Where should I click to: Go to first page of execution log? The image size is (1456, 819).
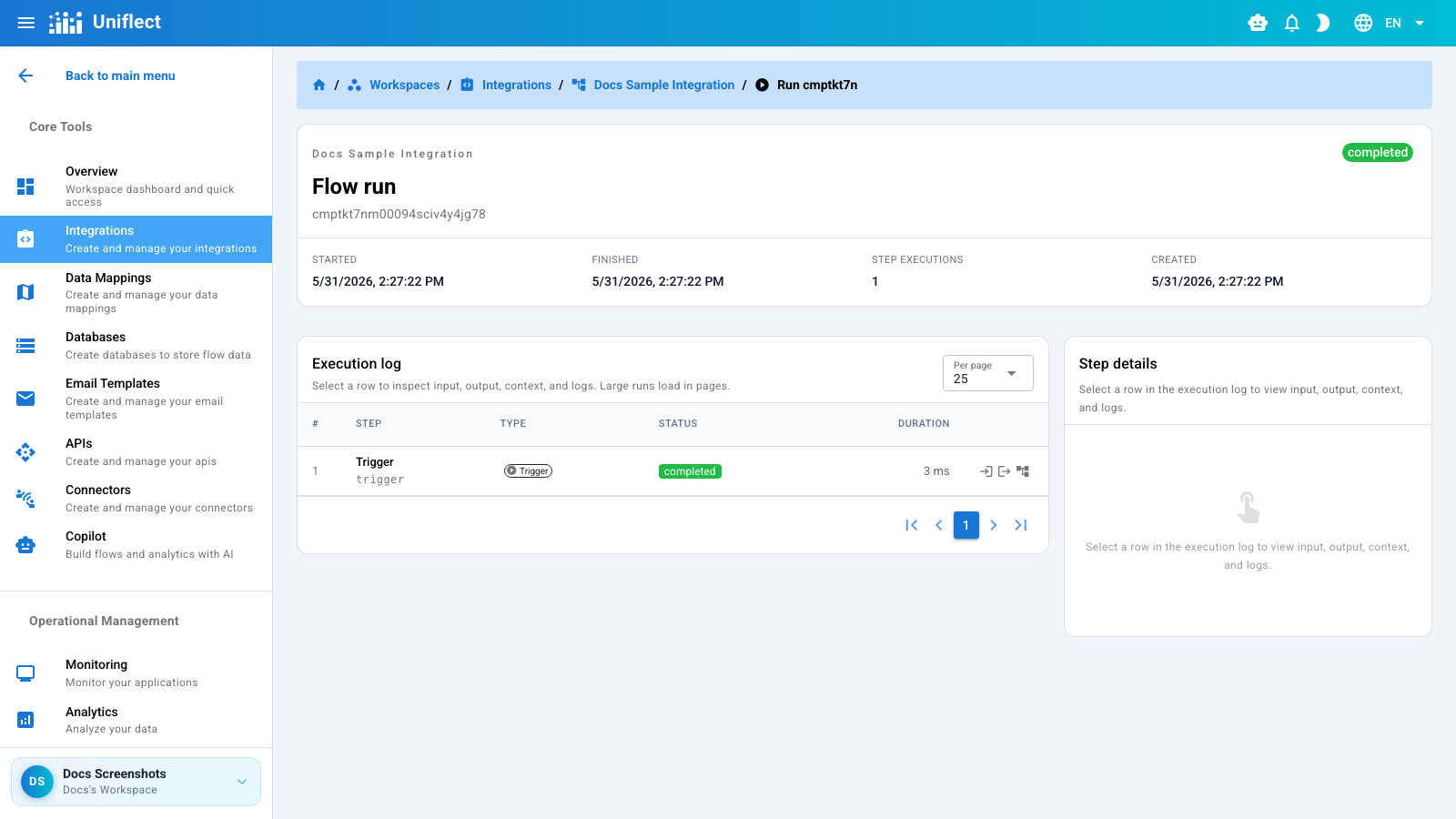[x=912, y=525]
